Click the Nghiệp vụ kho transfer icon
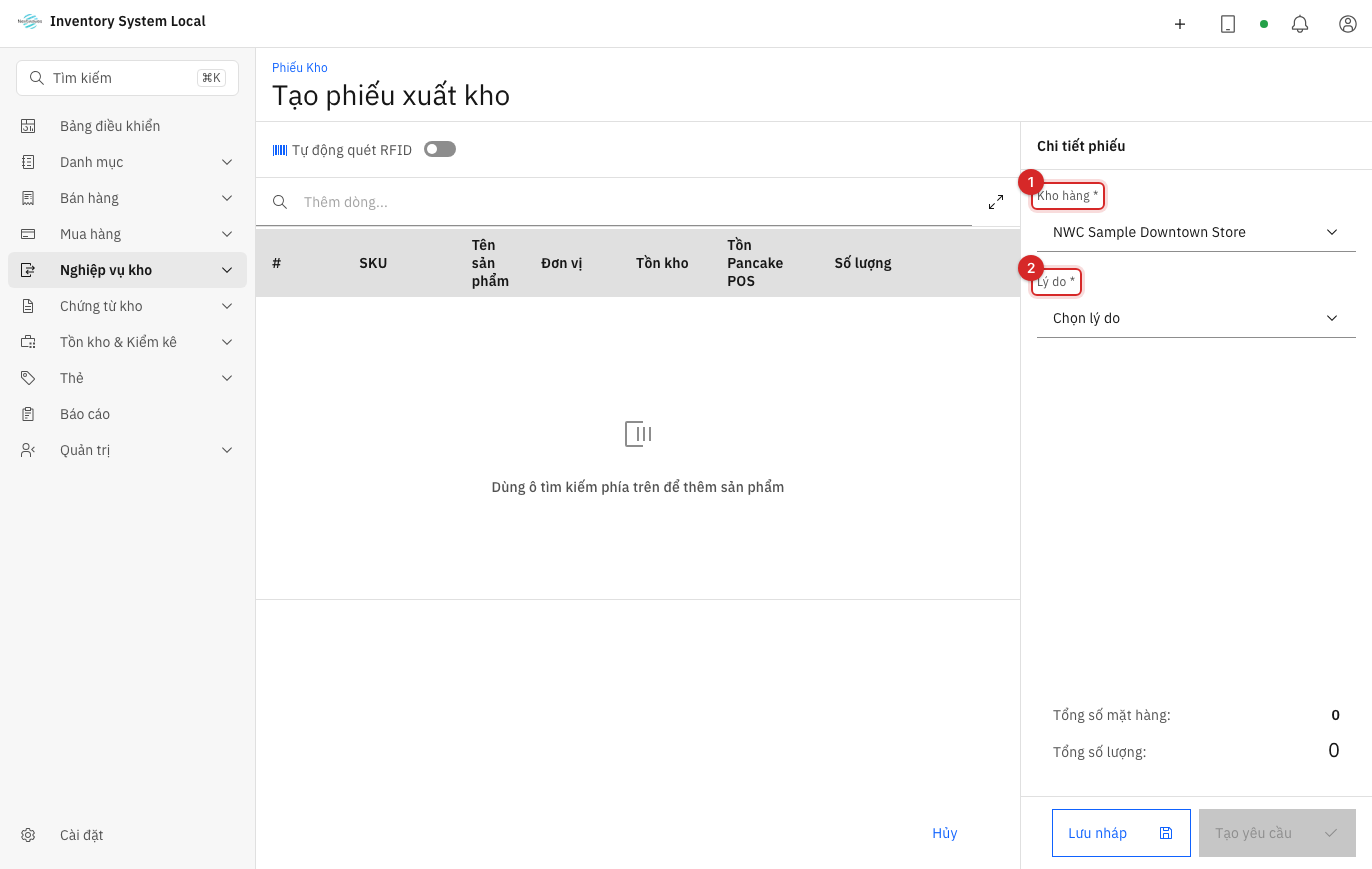Image resolution: width=1372 pixels, height=869 pixels. coord(28,270)
